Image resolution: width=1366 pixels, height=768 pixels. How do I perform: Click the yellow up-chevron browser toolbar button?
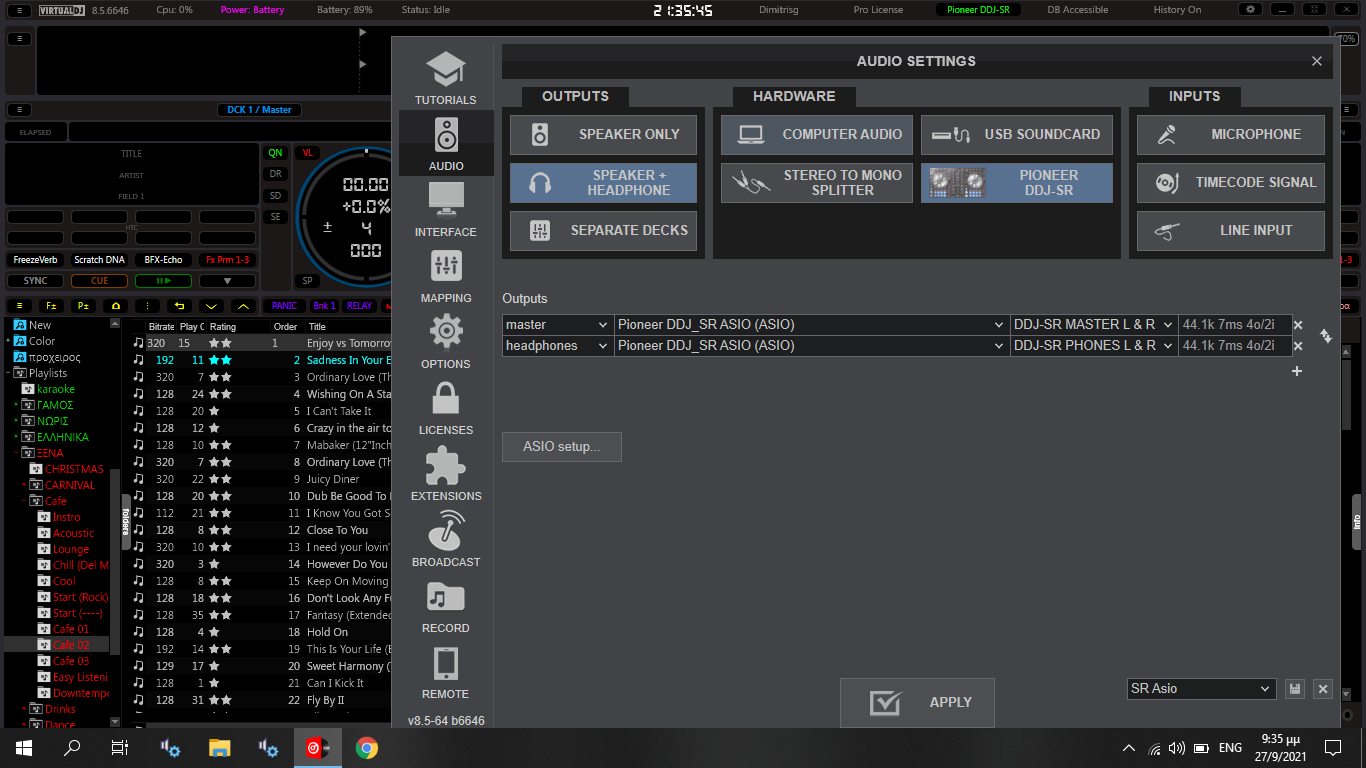(243, 306)
